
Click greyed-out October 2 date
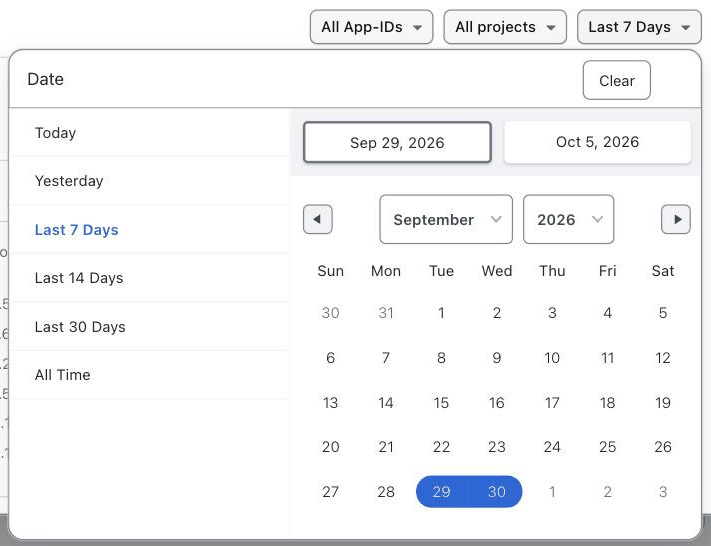tap(608, 492)
